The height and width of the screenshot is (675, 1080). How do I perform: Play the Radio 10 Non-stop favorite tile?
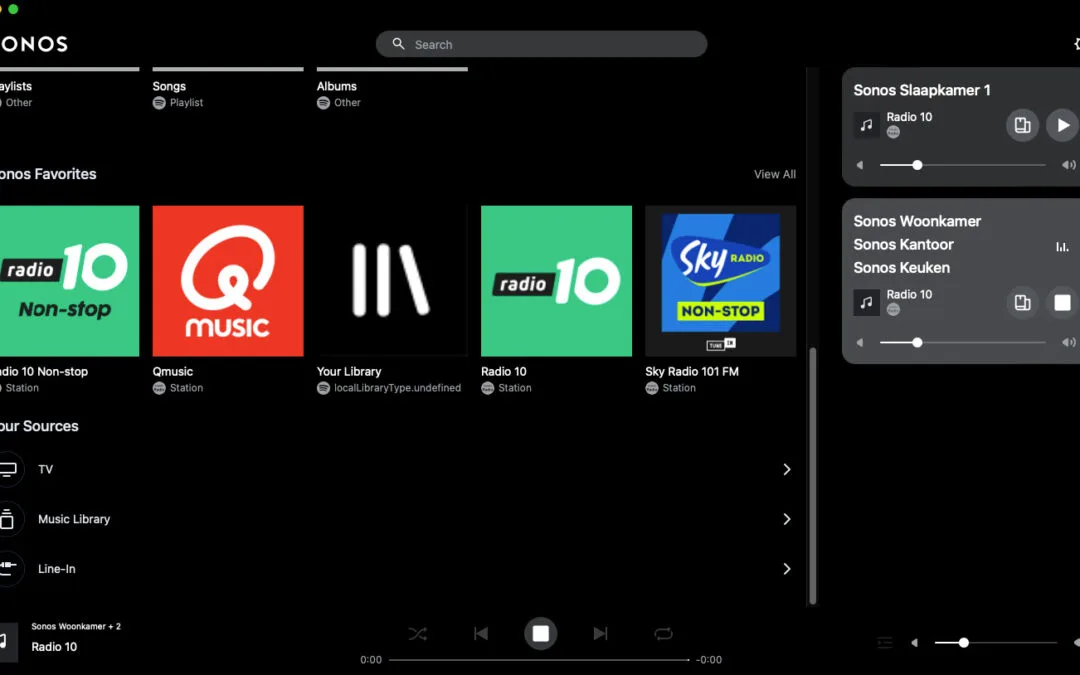[70, 281]
